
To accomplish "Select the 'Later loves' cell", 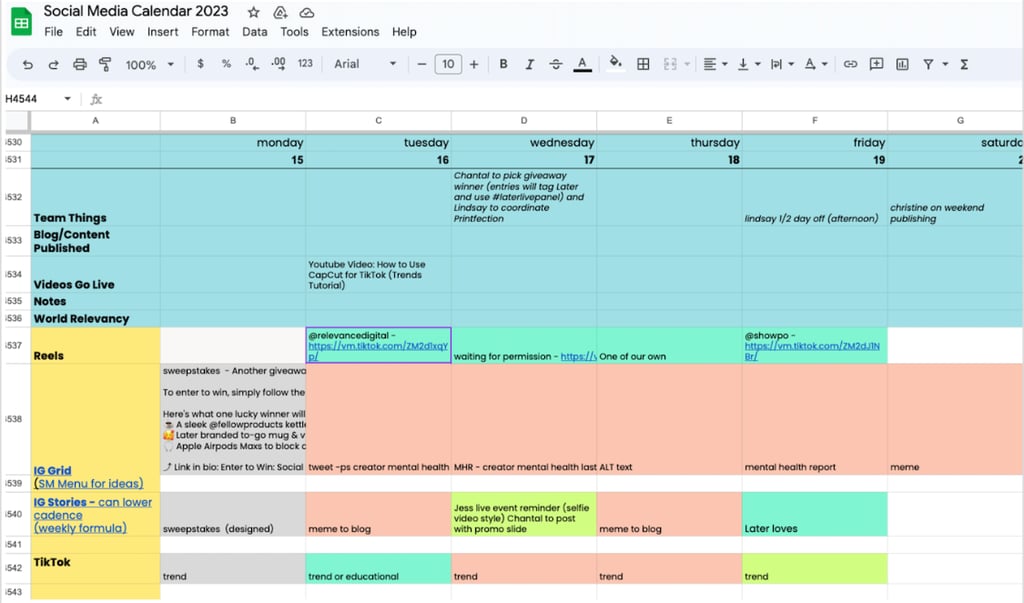I will pos(814,514).
